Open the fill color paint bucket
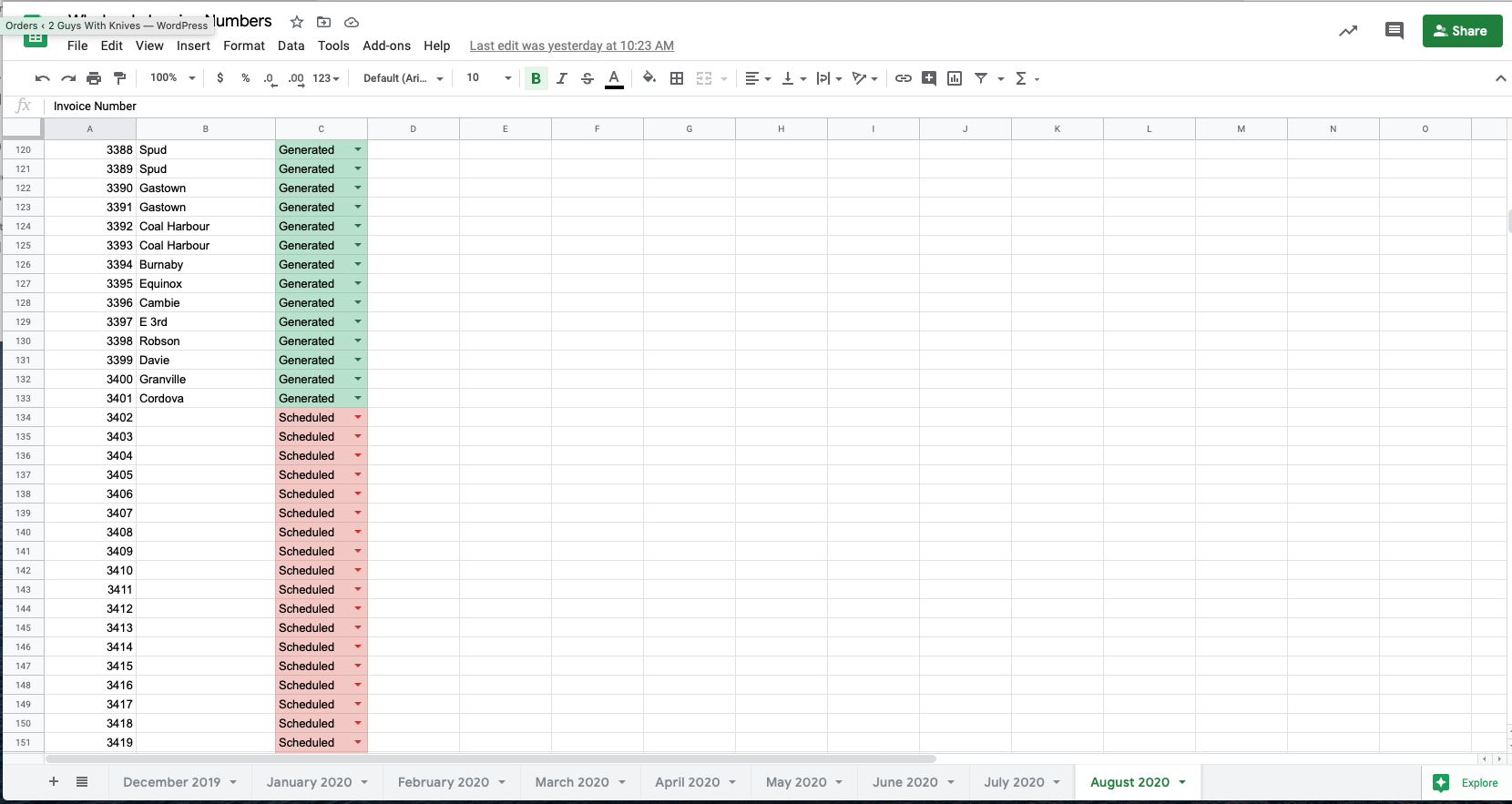The height and width of the screenshot is (804, 1512). point(649,78)
